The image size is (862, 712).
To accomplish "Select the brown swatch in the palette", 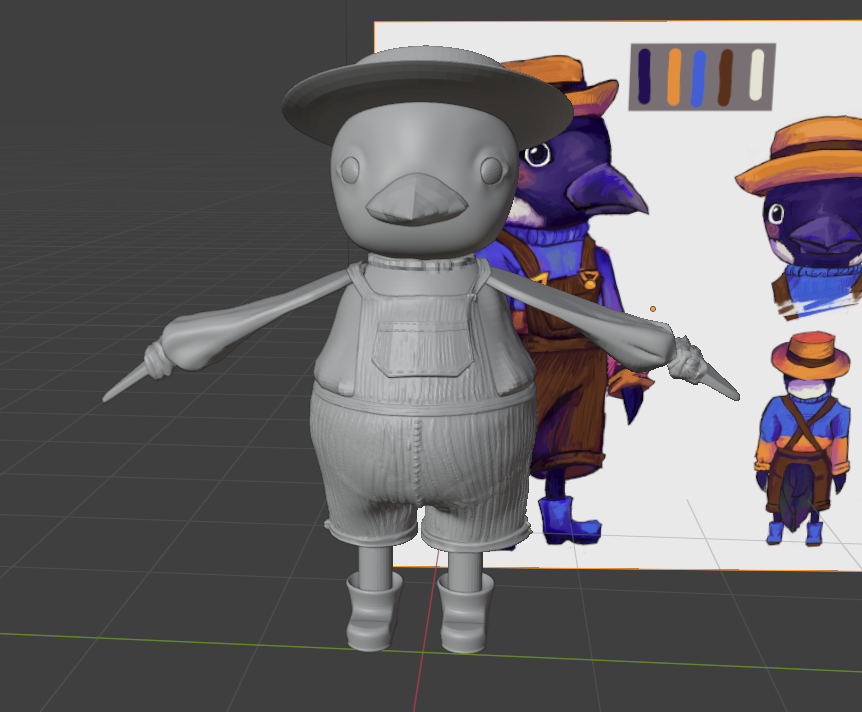I will [726, 77].
